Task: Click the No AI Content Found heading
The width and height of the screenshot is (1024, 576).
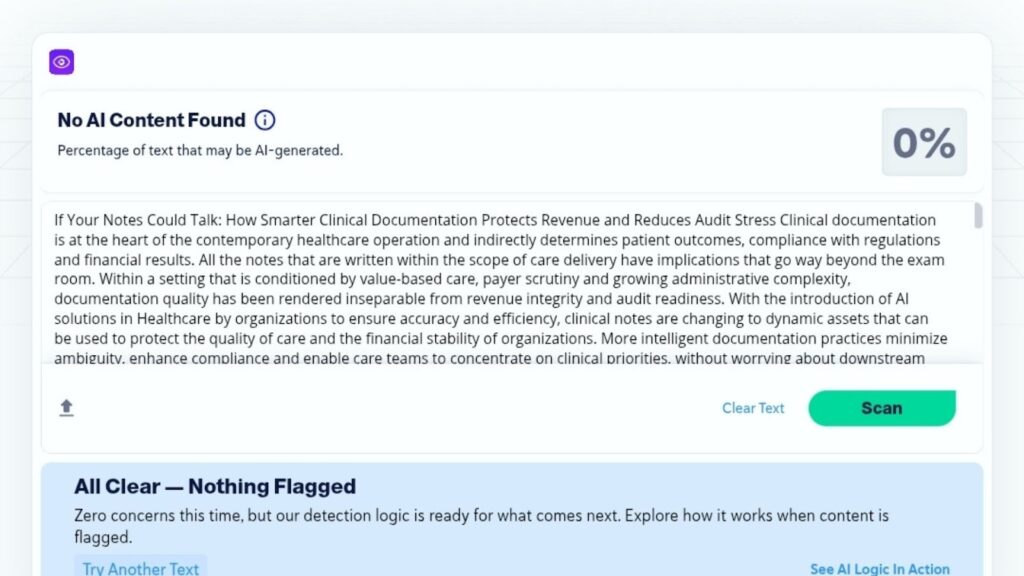Action: point(151,120)
